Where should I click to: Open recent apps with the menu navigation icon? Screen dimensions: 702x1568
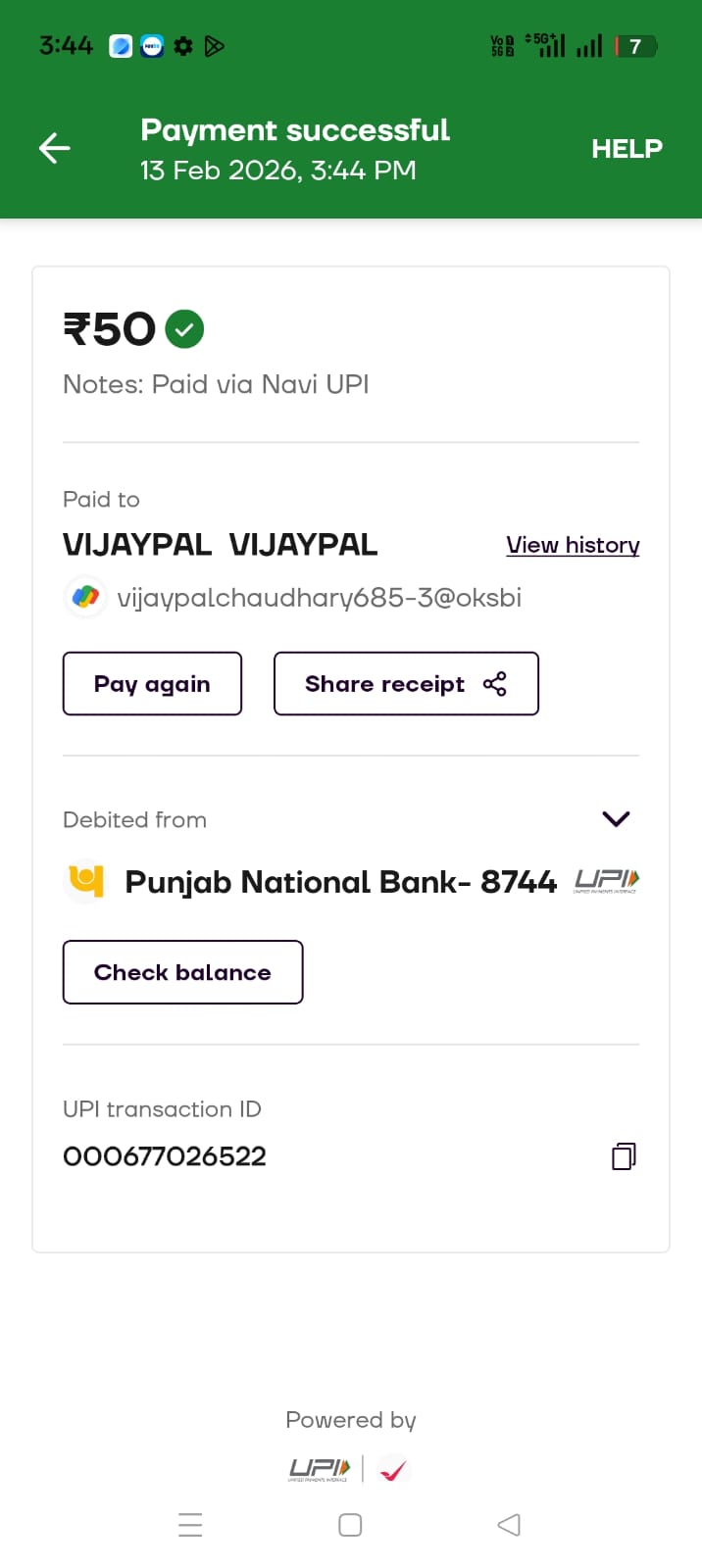190,1525
